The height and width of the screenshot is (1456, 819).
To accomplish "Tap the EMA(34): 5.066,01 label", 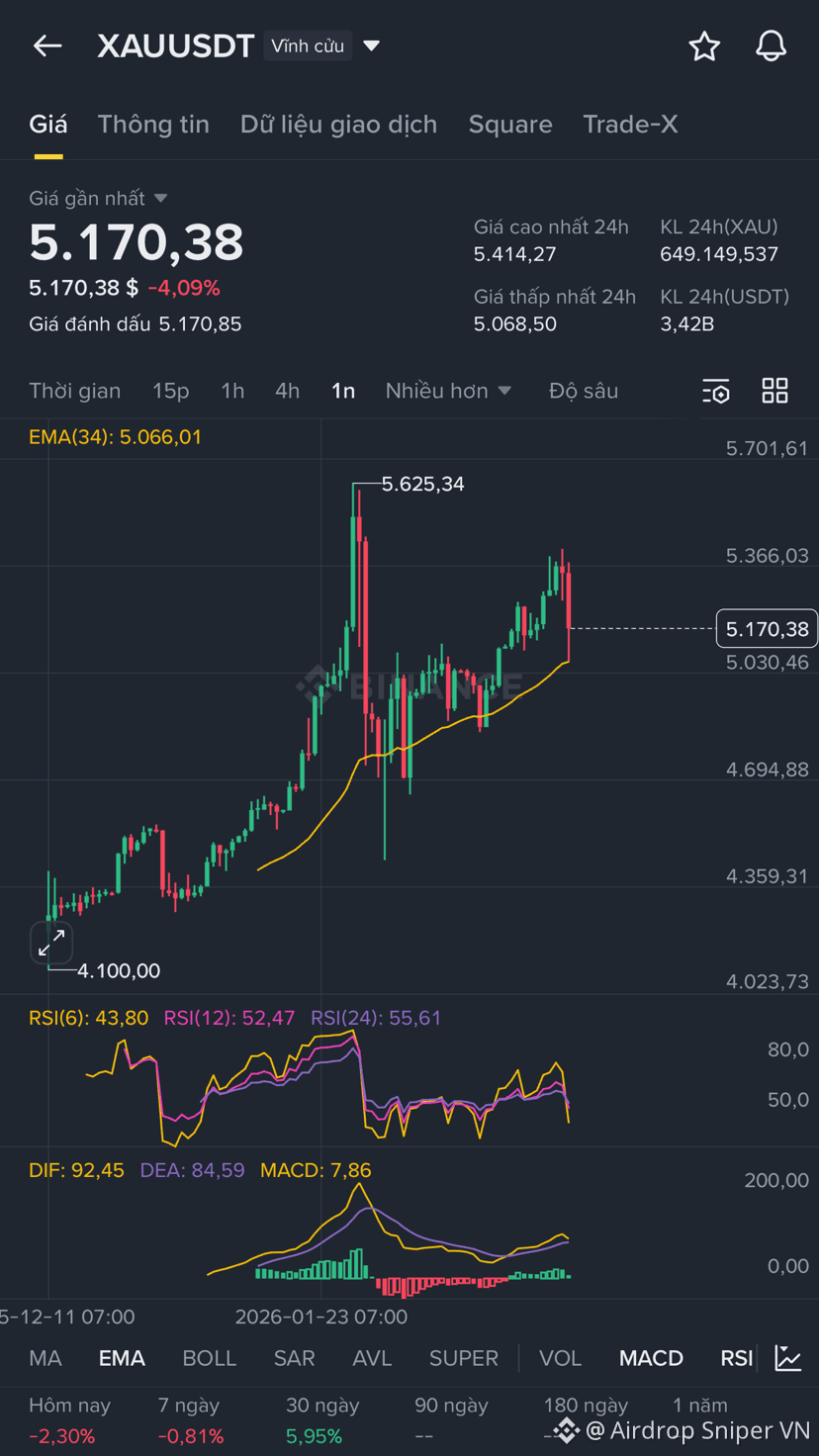I will pos(115,437).
